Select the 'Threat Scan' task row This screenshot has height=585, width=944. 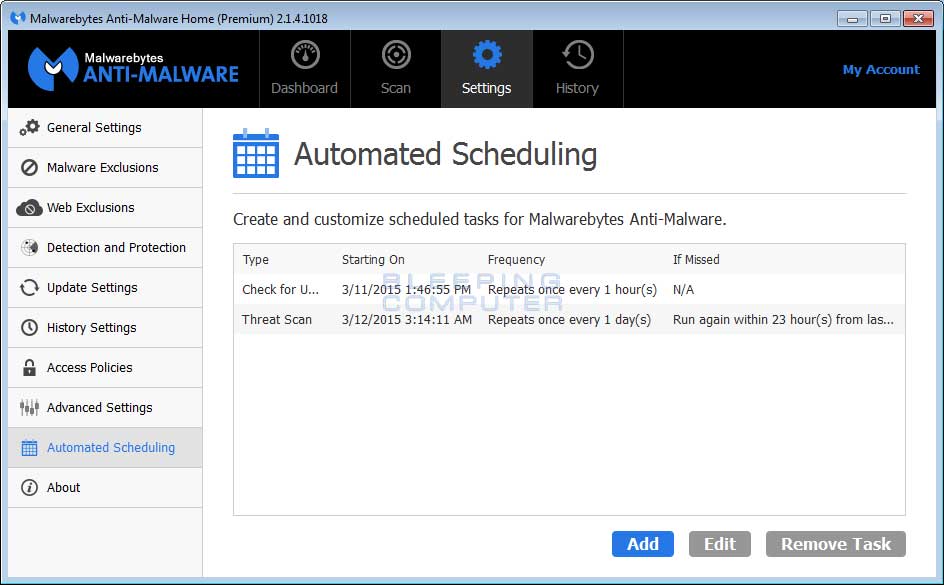[569, 320]
